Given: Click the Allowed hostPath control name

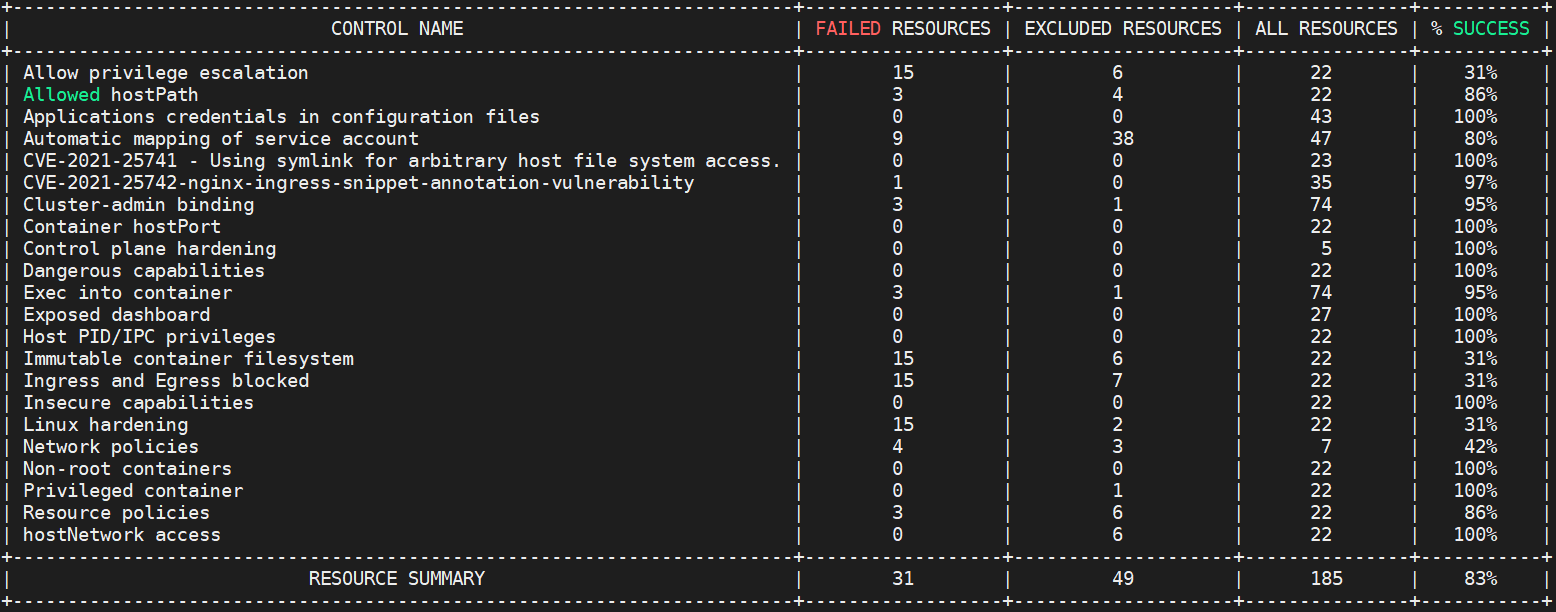Looking at the screenshot, I should tap(110, 95).
